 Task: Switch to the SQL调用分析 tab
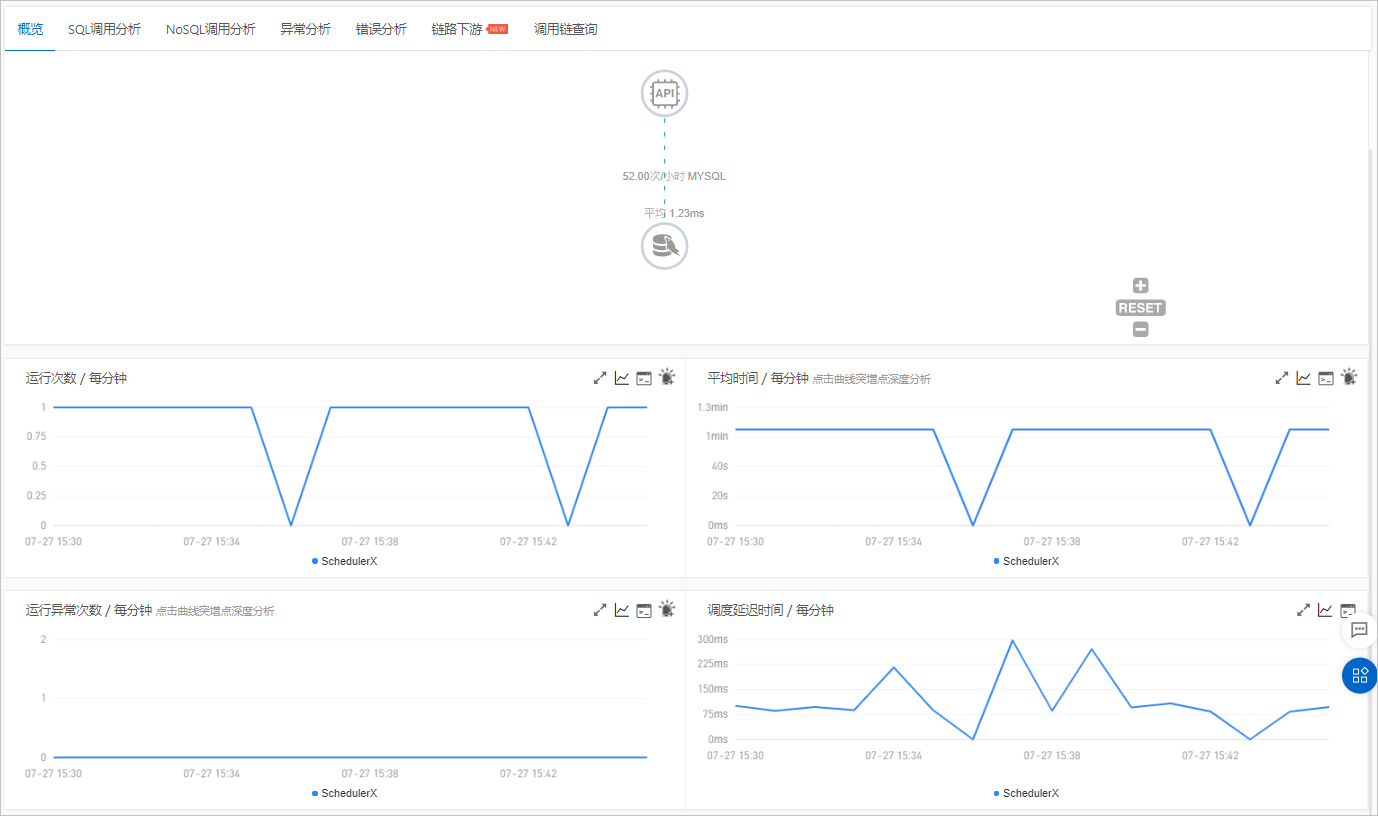(x=104, y=29)
